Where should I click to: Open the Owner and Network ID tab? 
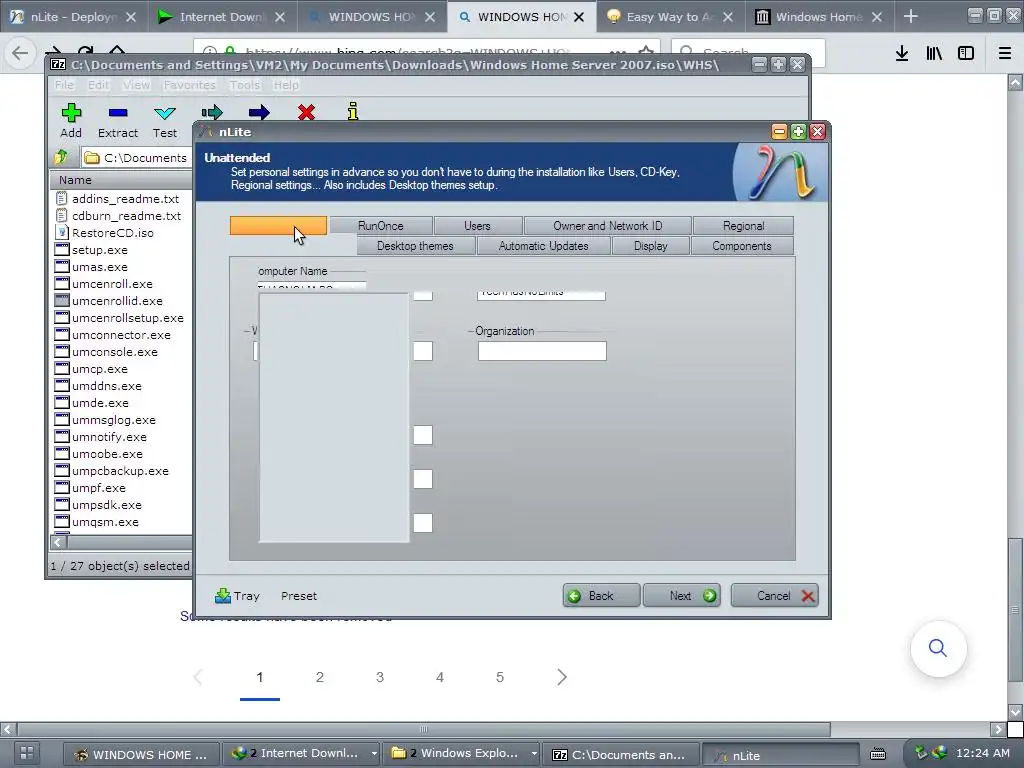[607, 225]
